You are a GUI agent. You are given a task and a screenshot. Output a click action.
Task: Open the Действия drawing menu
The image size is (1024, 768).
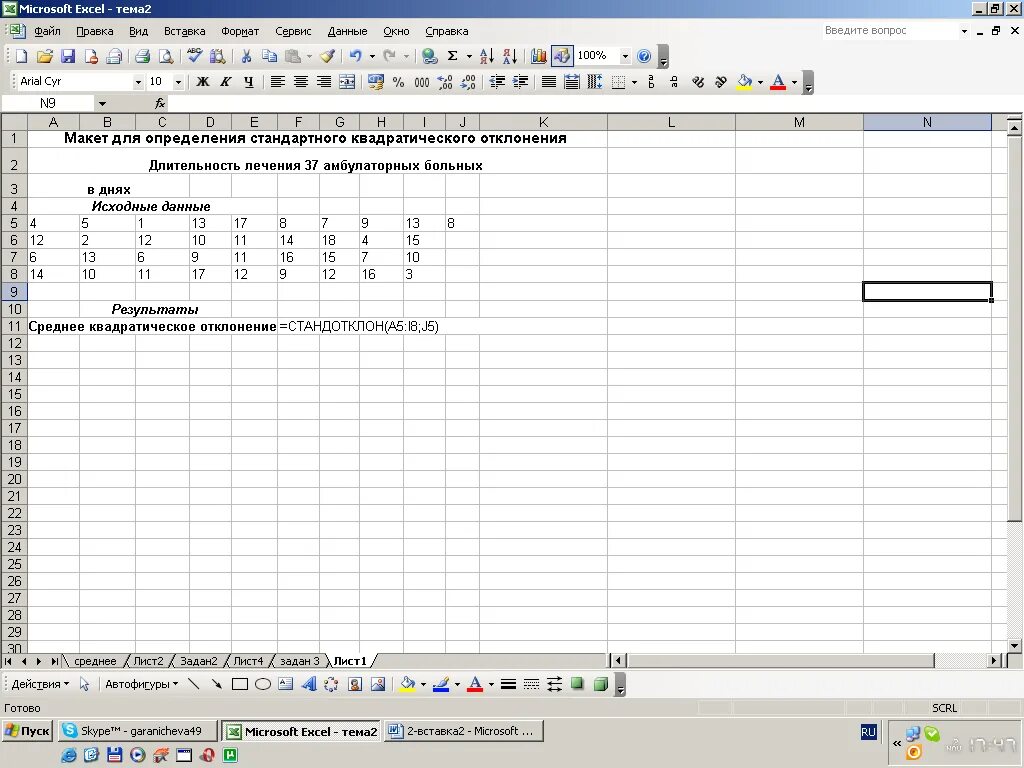tap(40, 684)
